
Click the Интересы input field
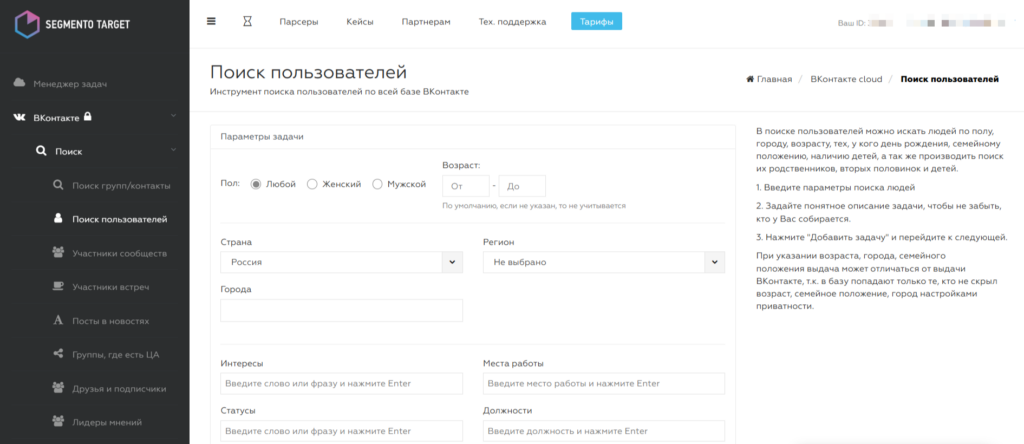pyautogui.click(x=342, y=383)
